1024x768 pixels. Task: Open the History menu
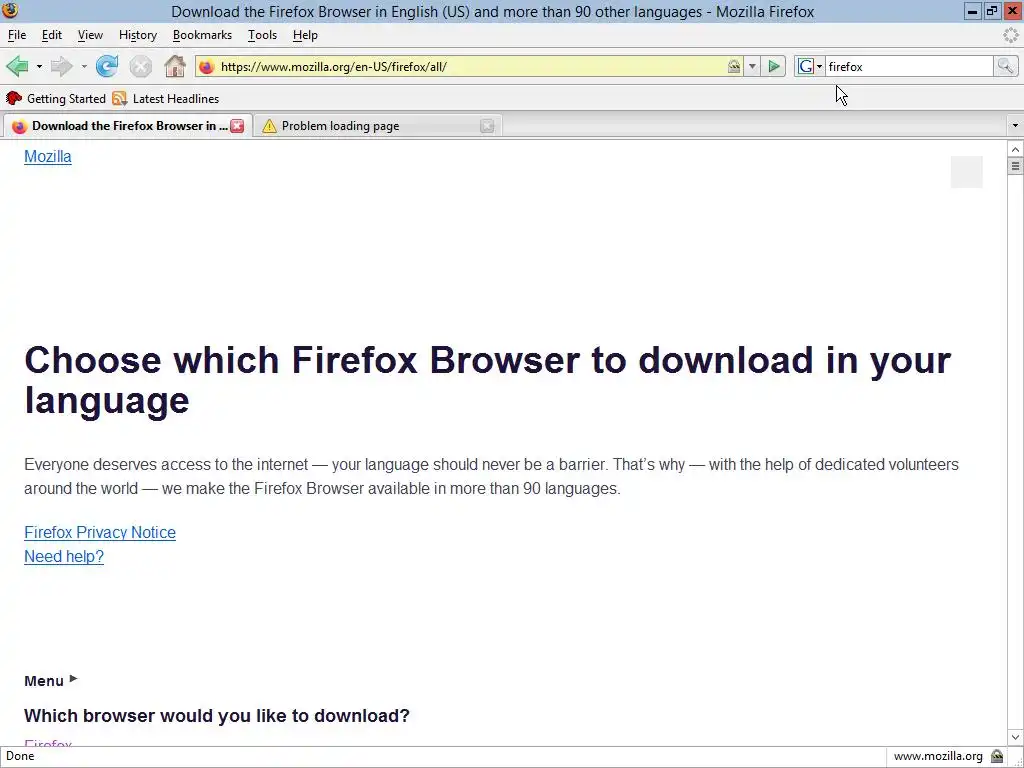click(x=138, y=35)
